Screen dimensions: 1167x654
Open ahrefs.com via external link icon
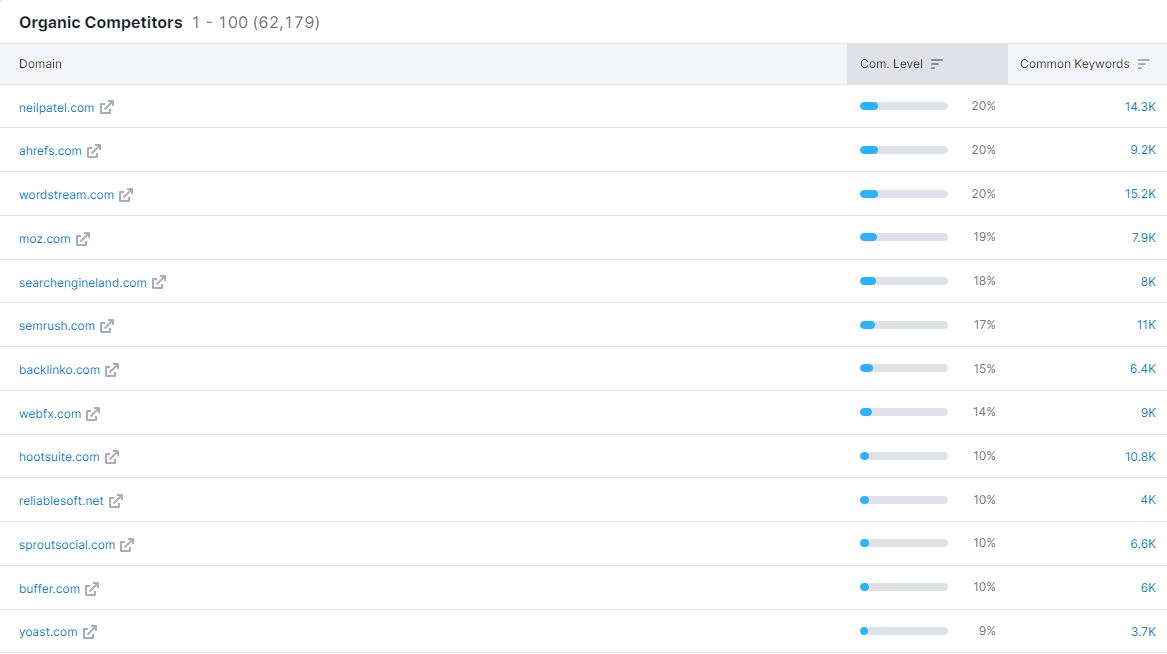(94, 150)
